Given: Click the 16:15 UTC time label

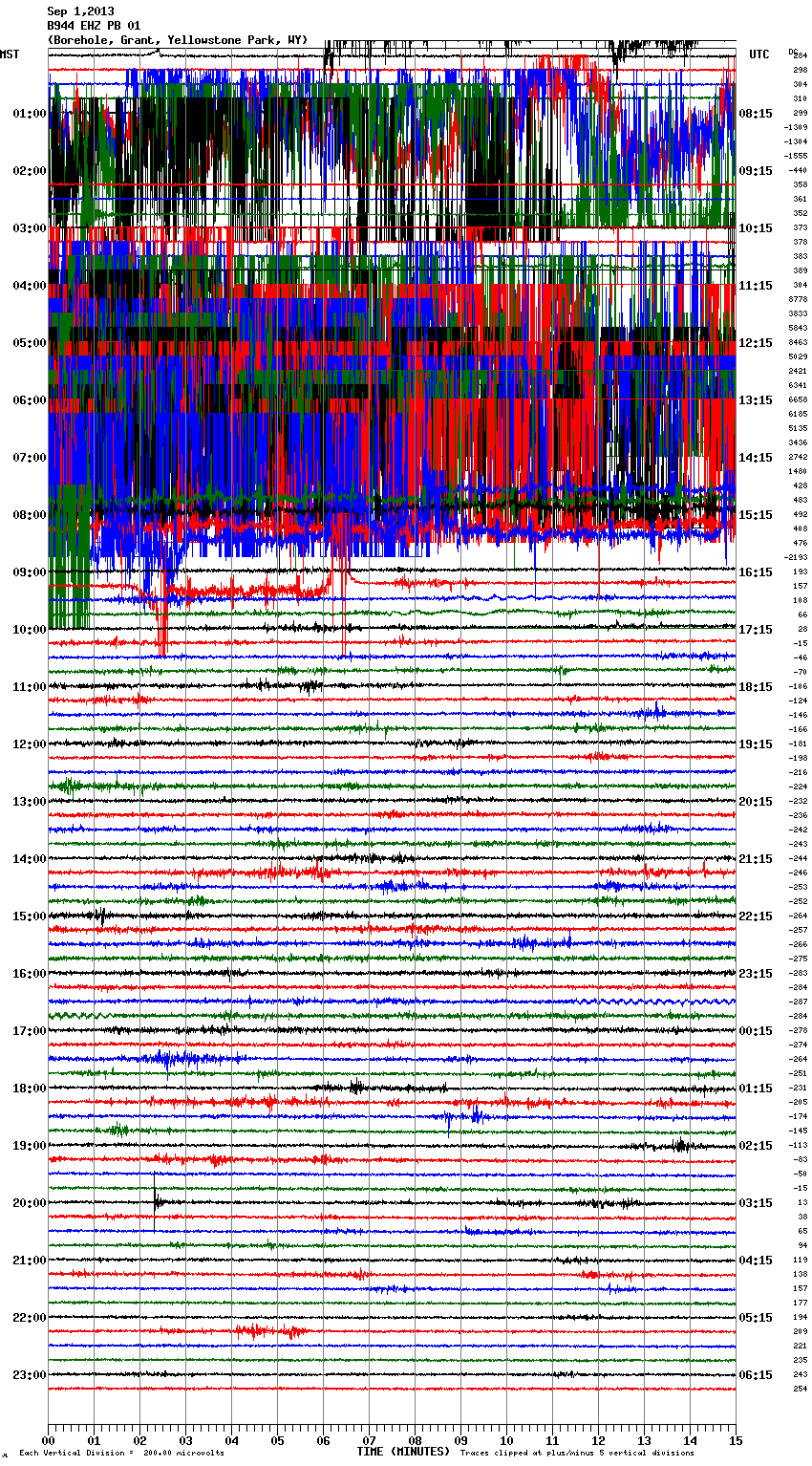Looking at the screenshot, I should point(756,572).
